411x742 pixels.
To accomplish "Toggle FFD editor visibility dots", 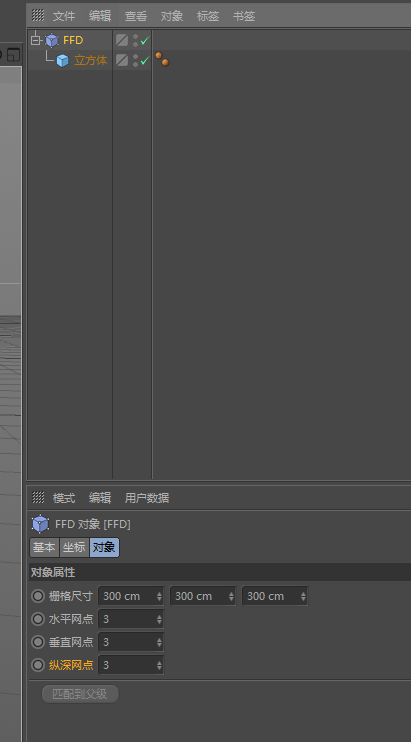I will (135, 40).
